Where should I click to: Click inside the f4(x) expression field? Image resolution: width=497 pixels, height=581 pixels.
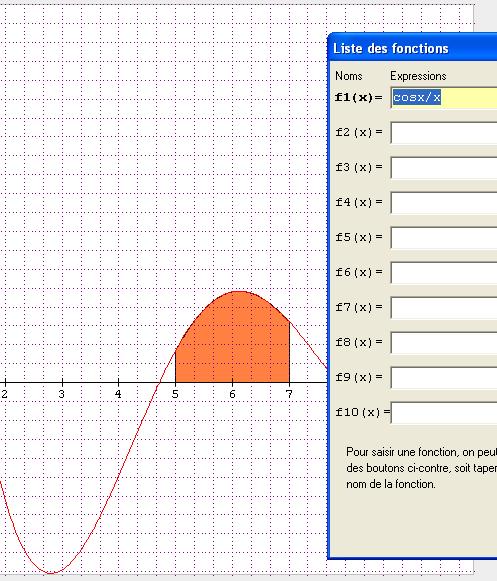pos(444,203)
